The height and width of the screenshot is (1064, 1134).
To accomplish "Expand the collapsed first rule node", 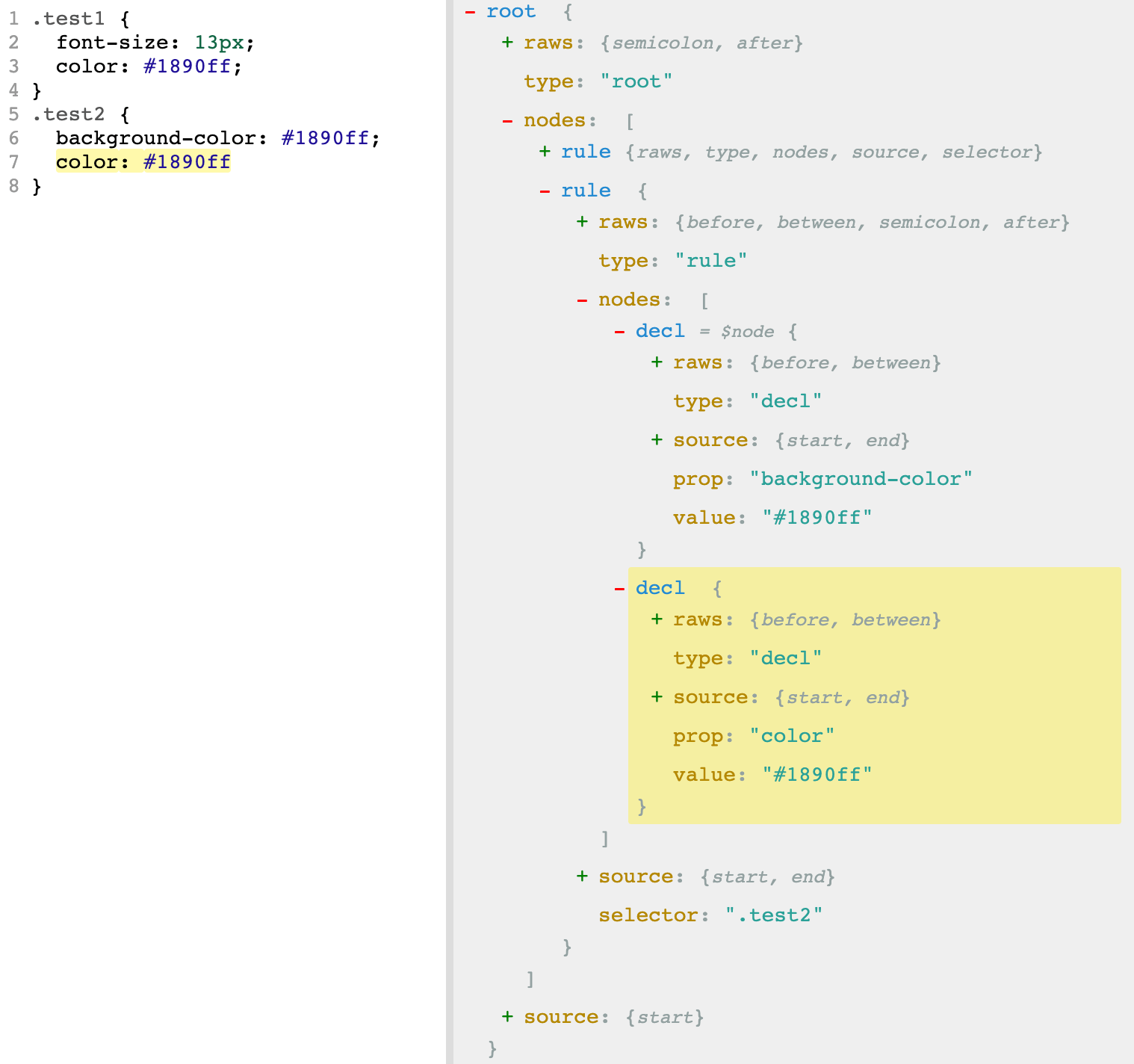I will [x=545, y=152].
